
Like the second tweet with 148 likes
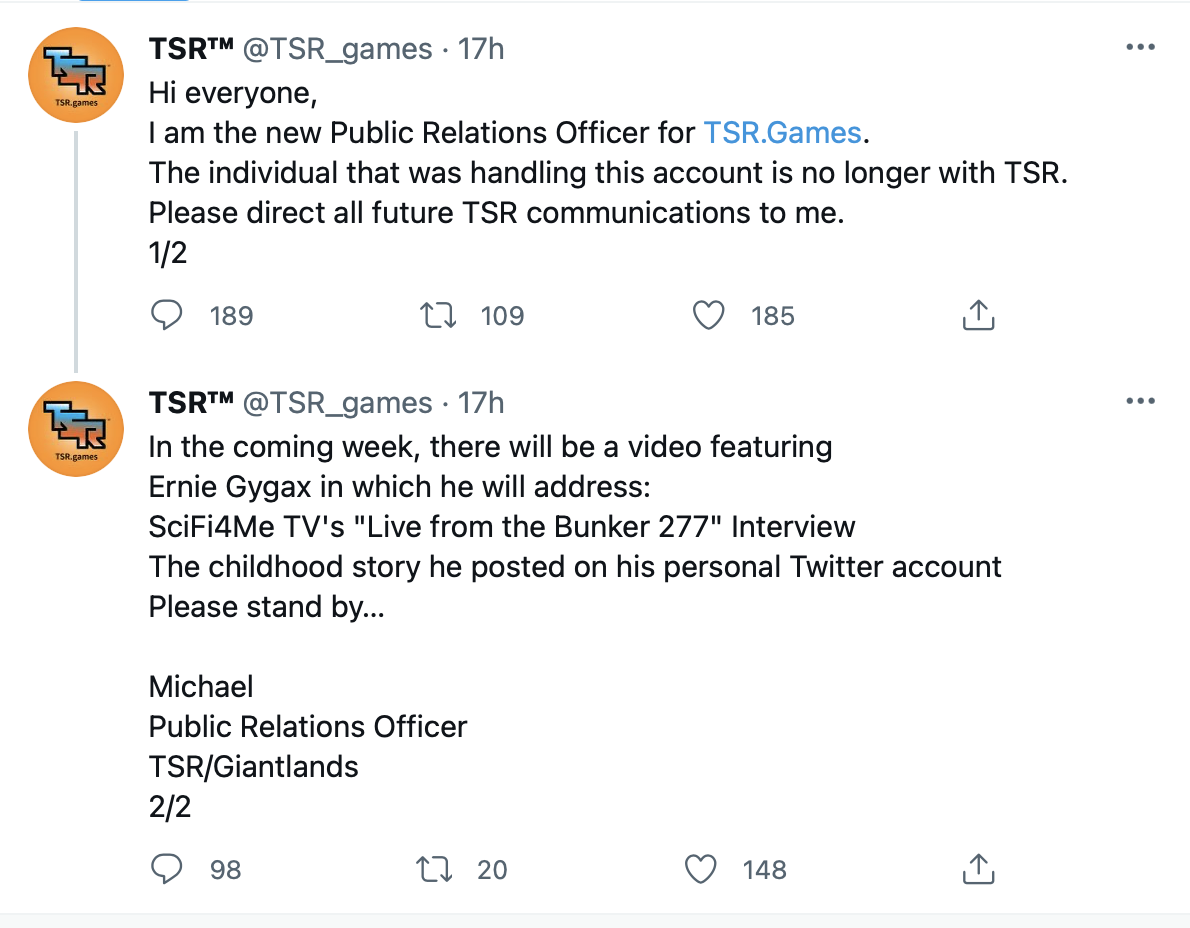point(701,870)
